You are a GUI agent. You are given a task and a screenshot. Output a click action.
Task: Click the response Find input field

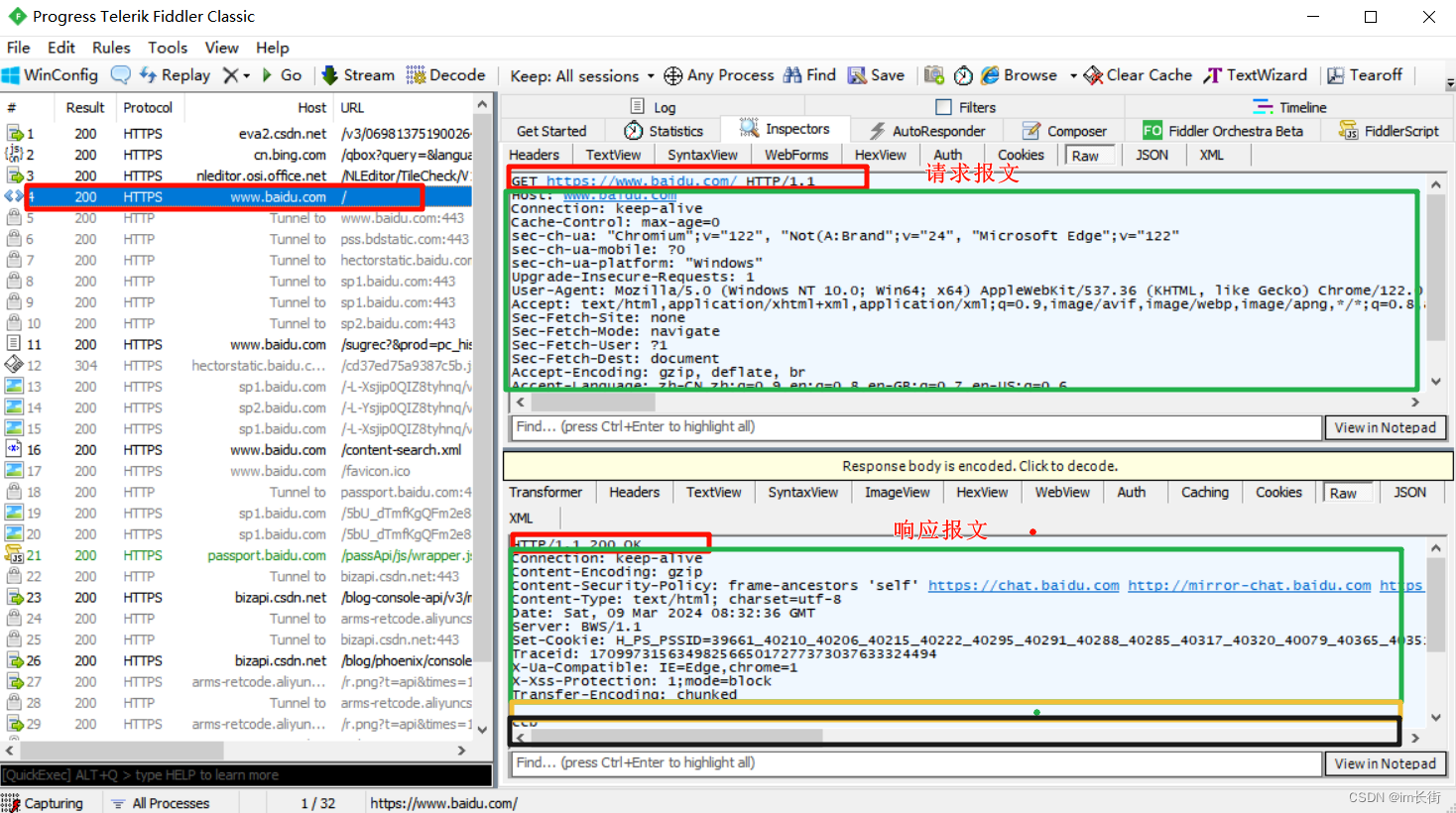917,763
